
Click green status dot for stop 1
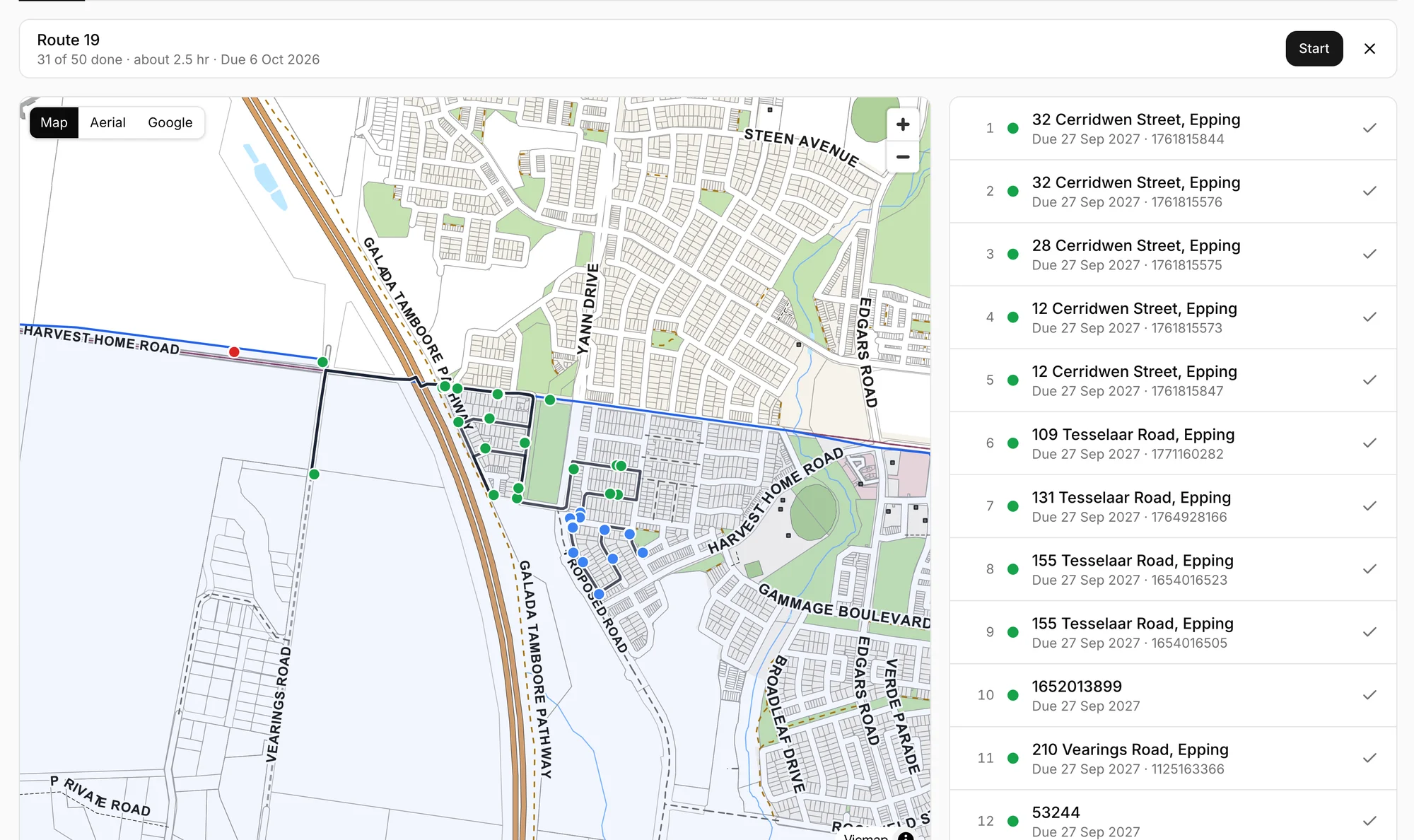1012,128
